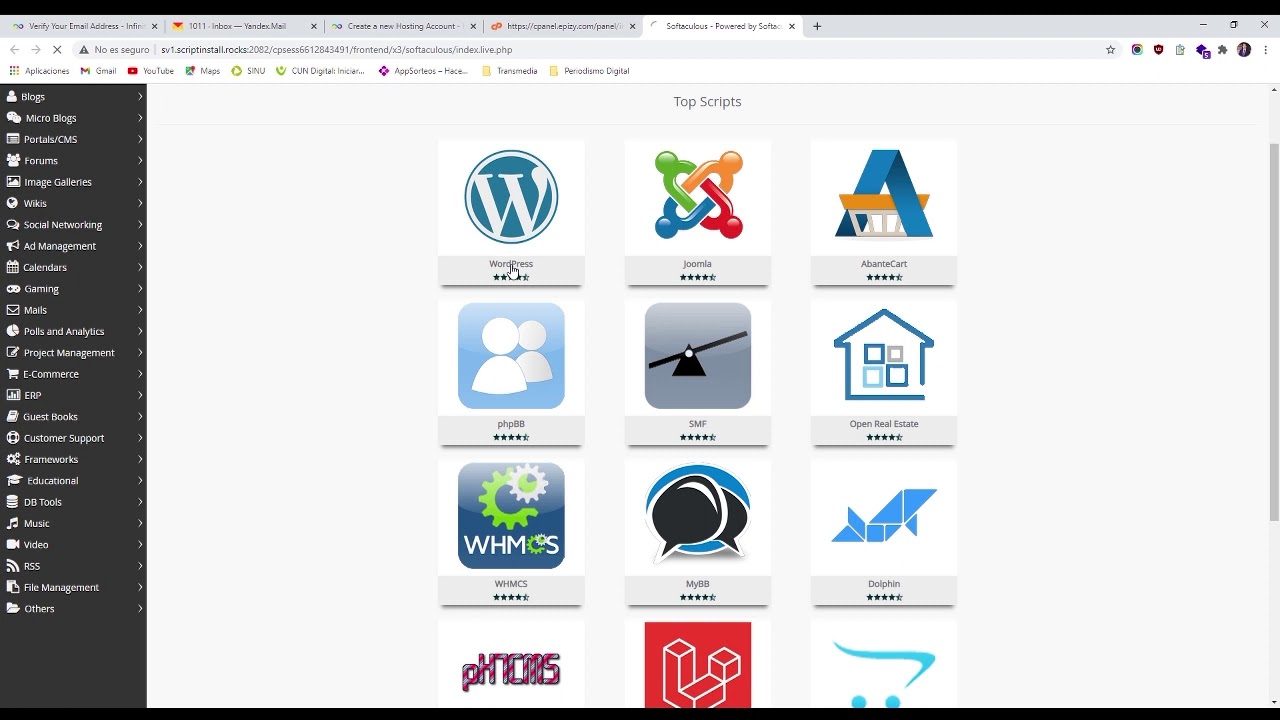The image size is (1280, 720).
Task: Open the AbanteCart script icon
Action: (x=884, y=195)
